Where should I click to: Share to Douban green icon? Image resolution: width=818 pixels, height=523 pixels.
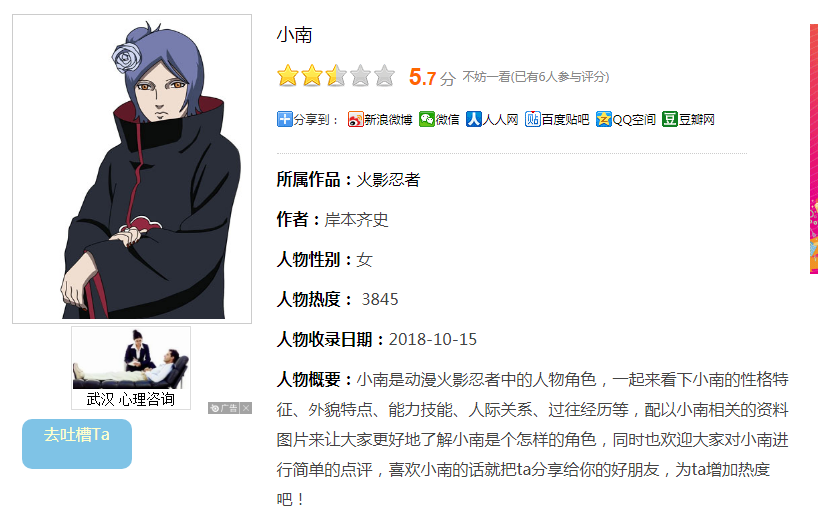coord(670,119)
